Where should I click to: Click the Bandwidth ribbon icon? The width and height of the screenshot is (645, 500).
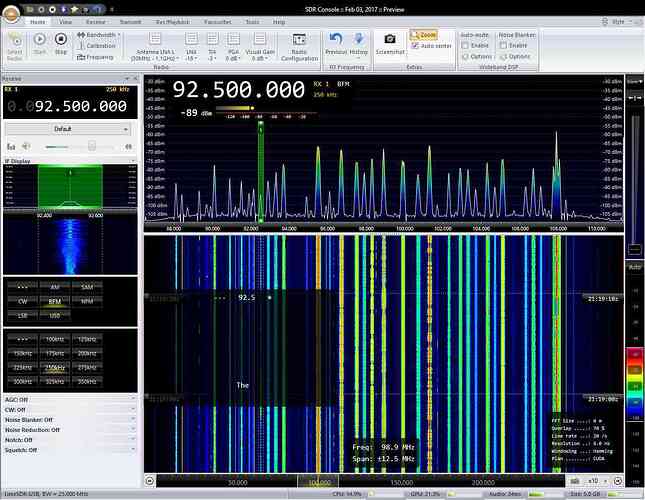[83, 33]
